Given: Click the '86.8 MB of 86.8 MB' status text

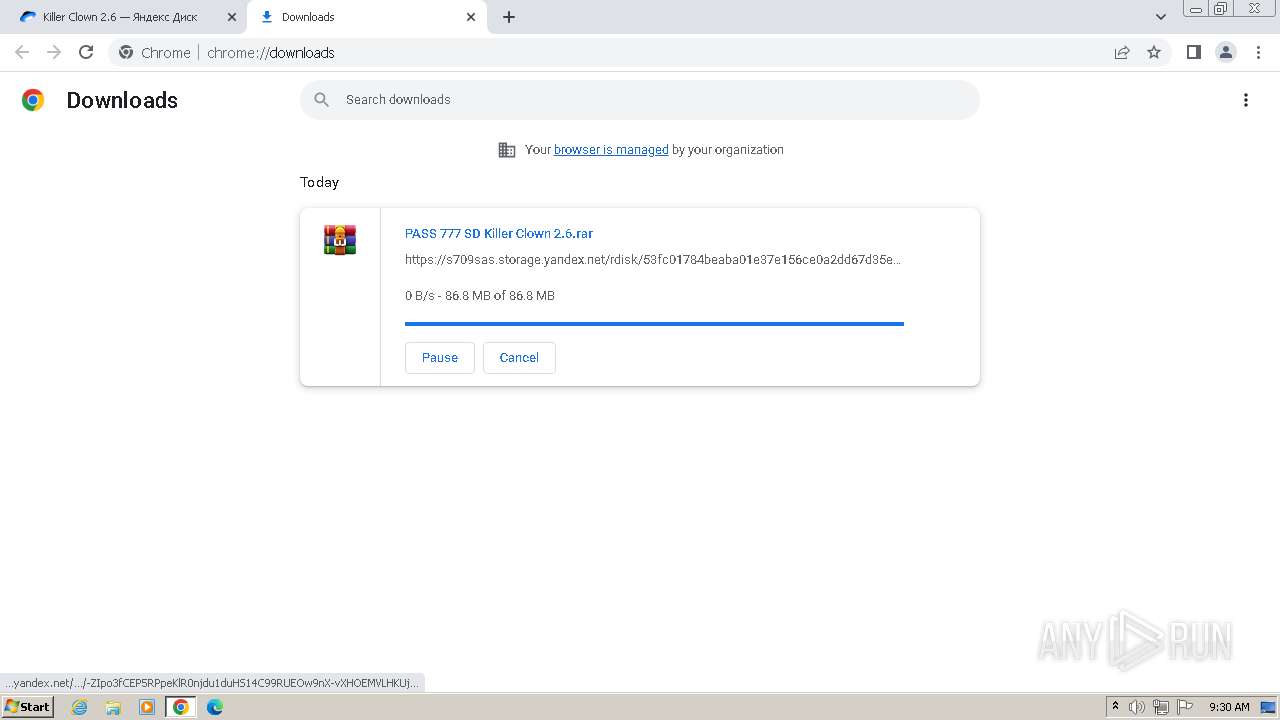Looking at the screenshot, I should point(500,296).
